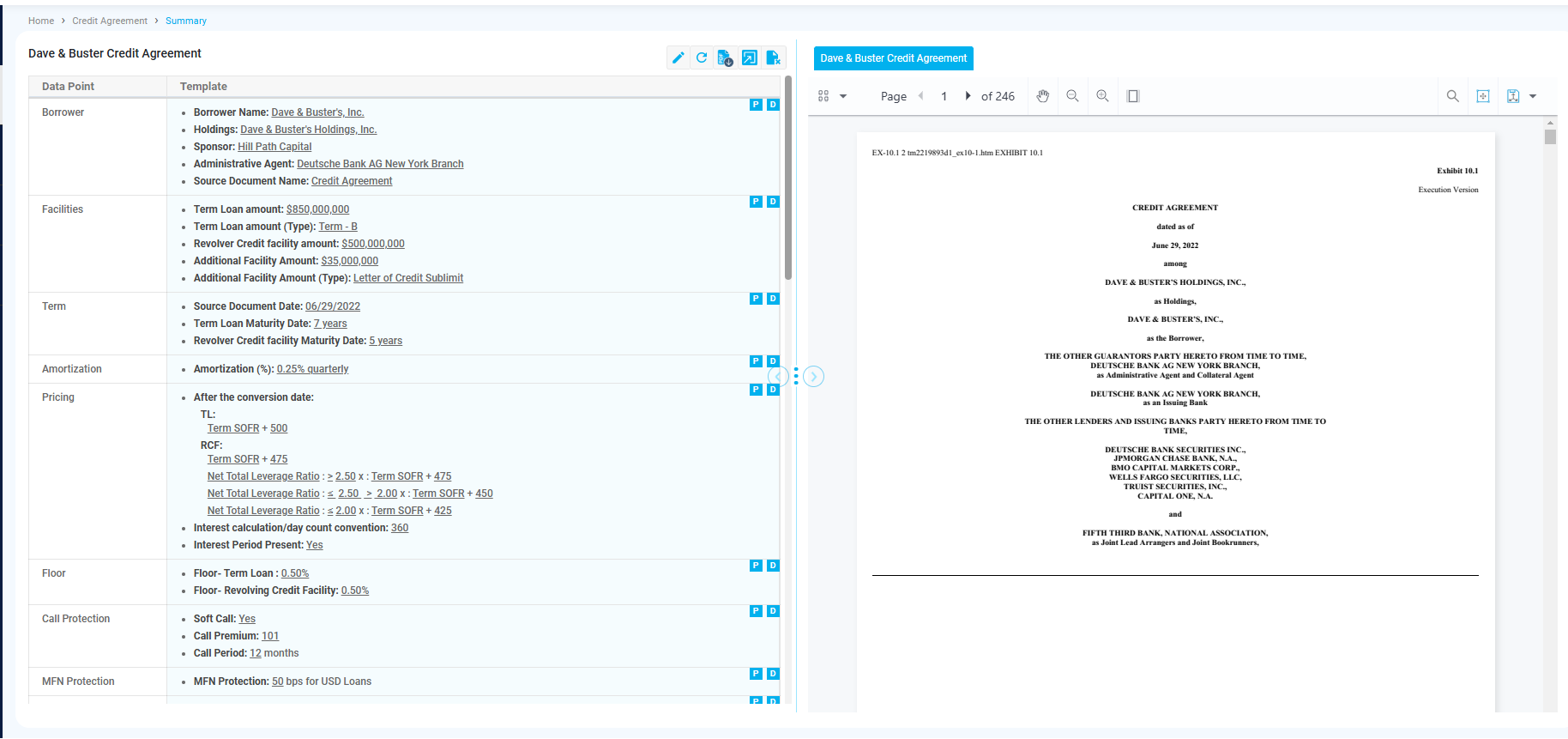Zoom in on the document
The width and height of the screenshot is (1568, 739).
(x=1102, y=96)
